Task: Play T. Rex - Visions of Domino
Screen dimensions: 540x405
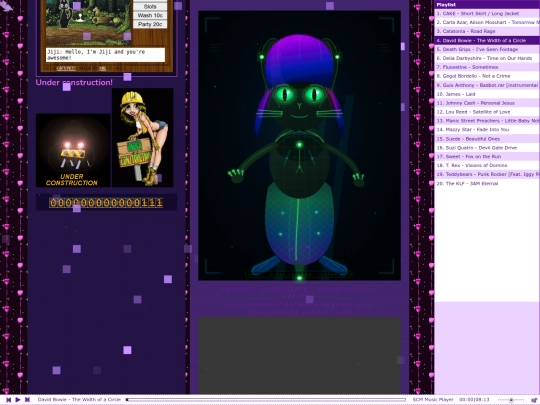Action: click(x=487, y=166)
